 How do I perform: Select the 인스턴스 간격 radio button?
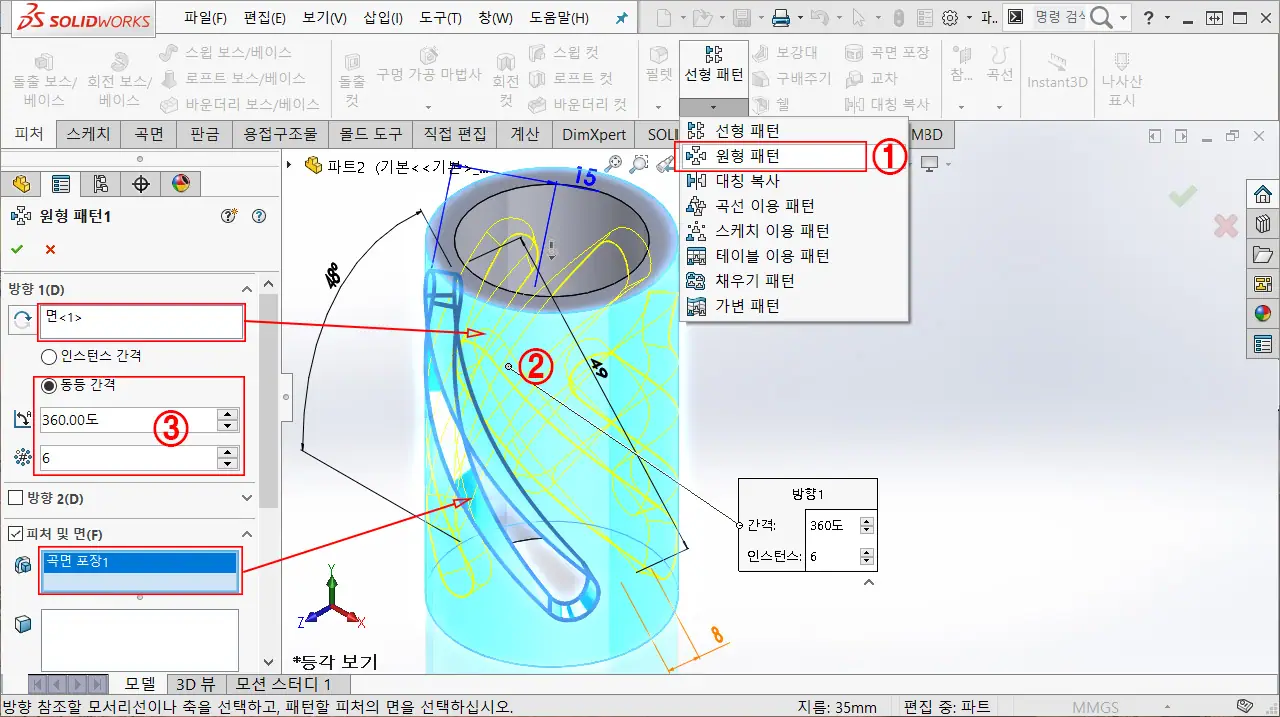click(48, 356)
